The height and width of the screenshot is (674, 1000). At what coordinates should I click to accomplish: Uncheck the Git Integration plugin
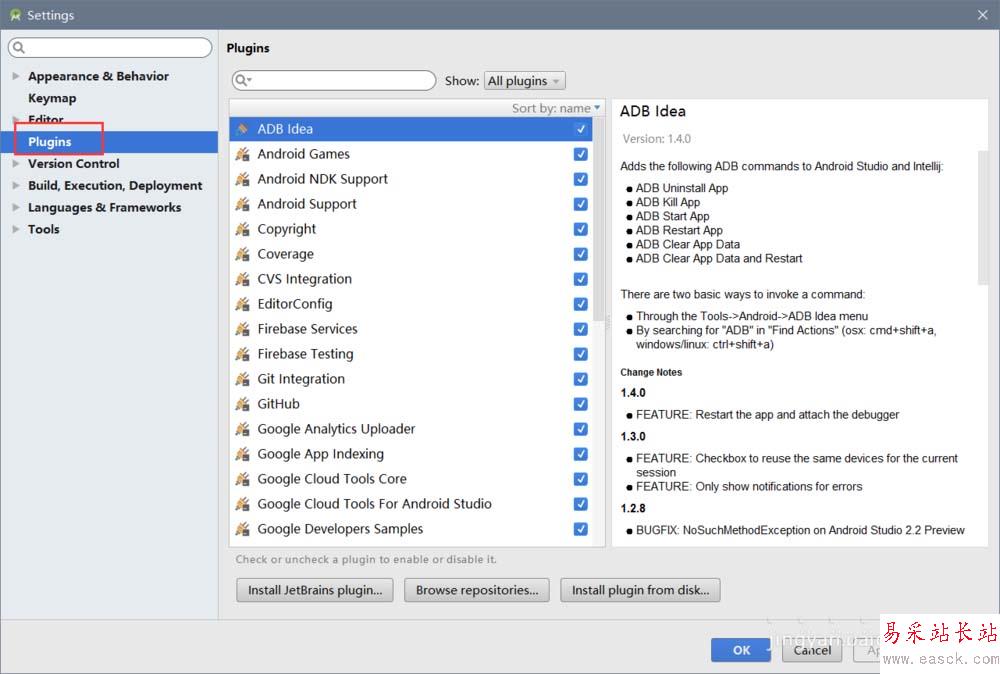coord(580,379)
